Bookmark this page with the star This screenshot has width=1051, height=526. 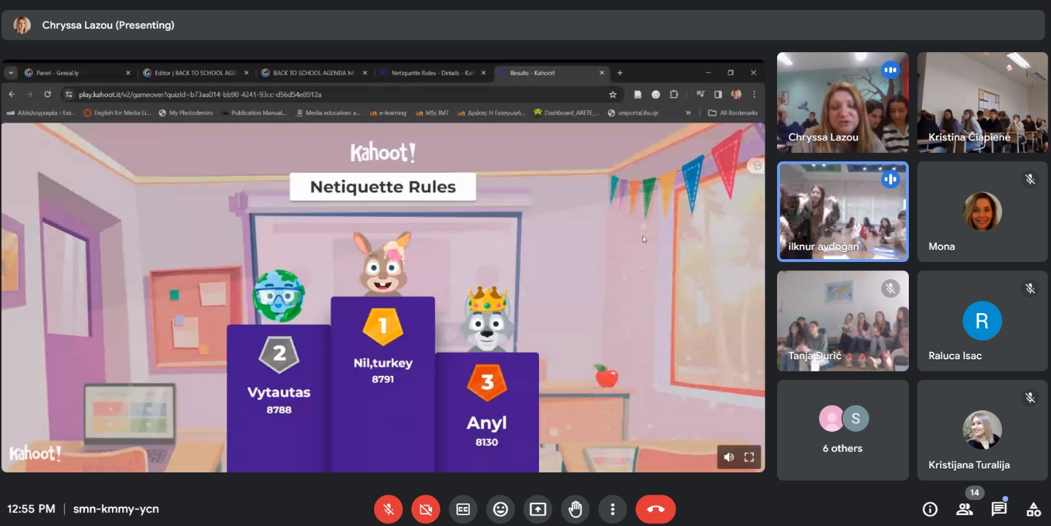point(613,94)
